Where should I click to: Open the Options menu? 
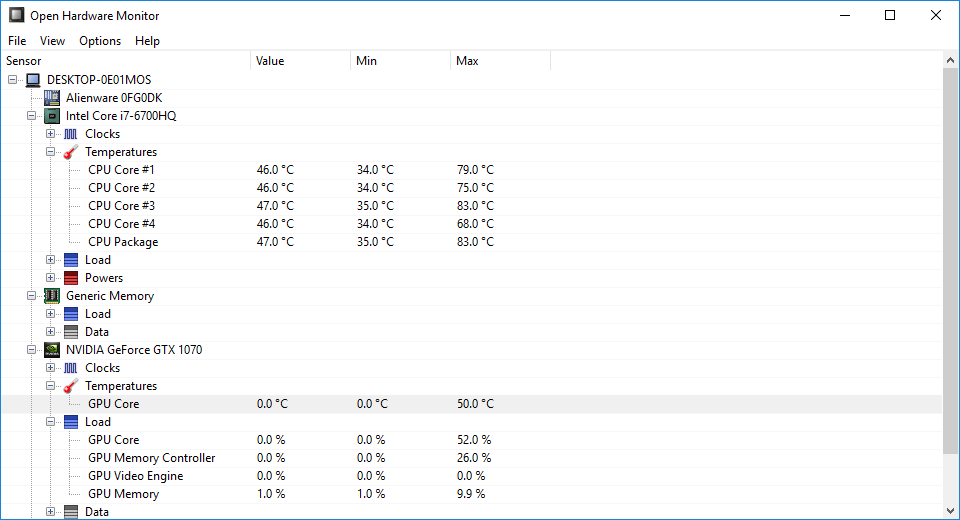100,41
